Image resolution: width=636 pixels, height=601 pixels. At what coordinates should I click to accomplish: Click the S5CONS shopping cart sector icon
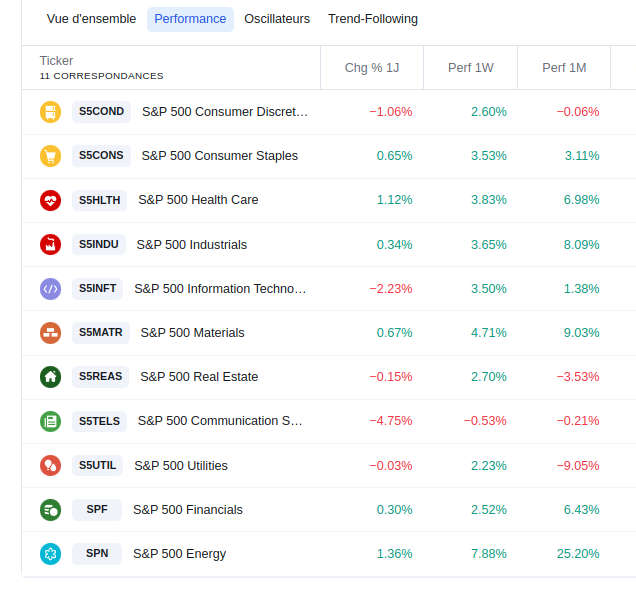pyautogui.click(x=50, y=156)
